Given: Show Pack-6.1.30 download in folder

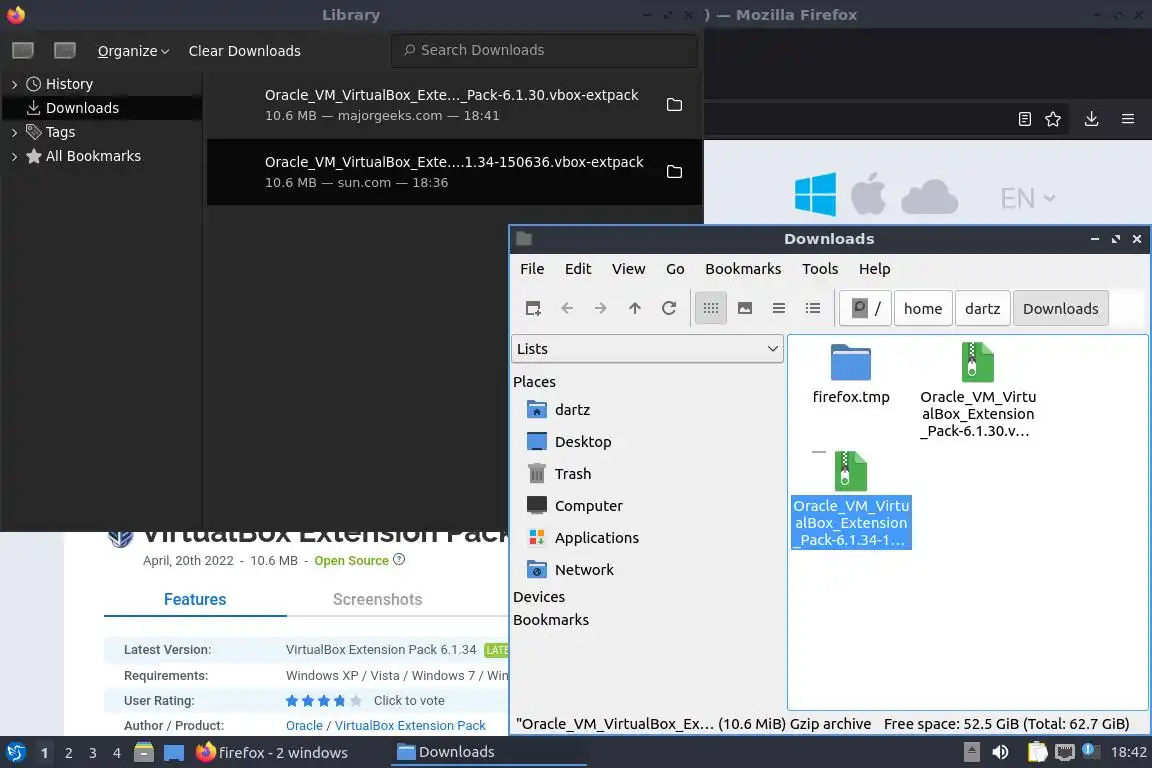Looking at the screenshot, I should point(674,104).
